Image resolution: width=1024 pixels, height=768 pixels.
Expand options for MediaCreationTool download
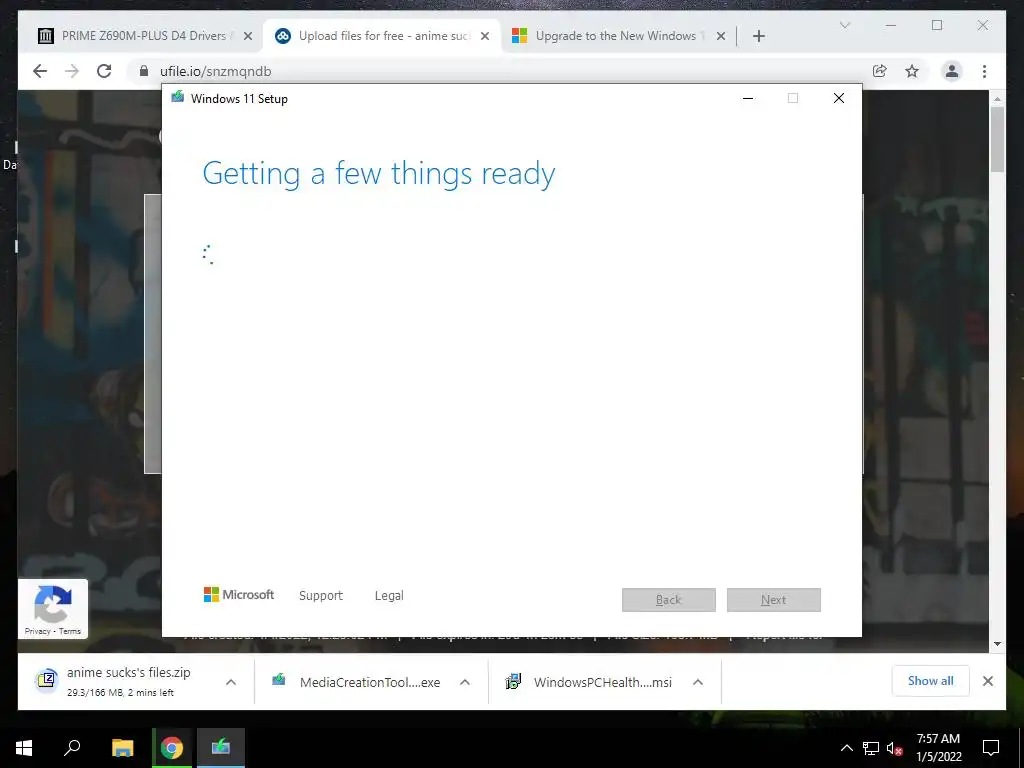465,682
